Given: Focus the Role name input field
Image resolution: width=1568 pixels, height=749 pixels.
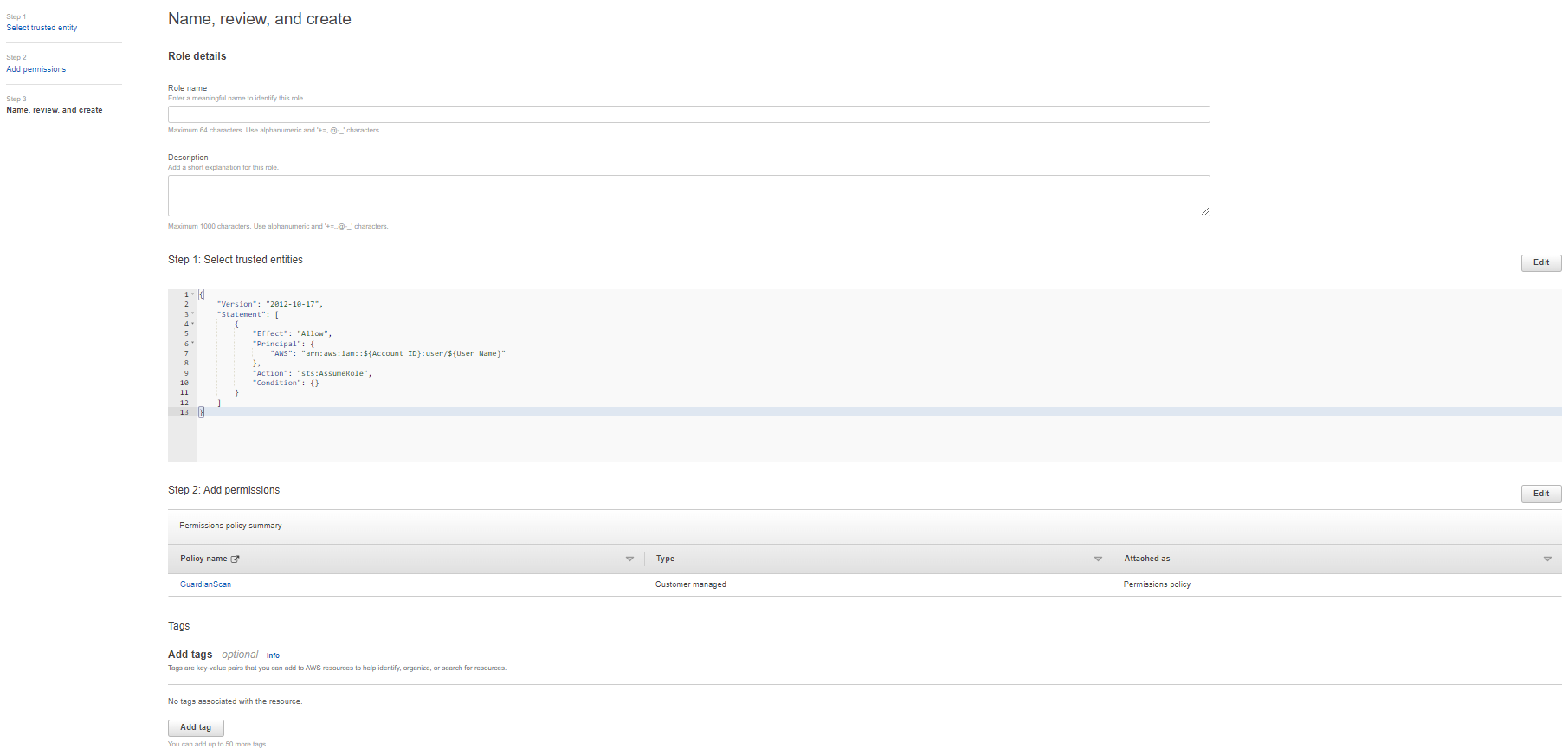Looking at the screenshot, I should pos(688,114).
